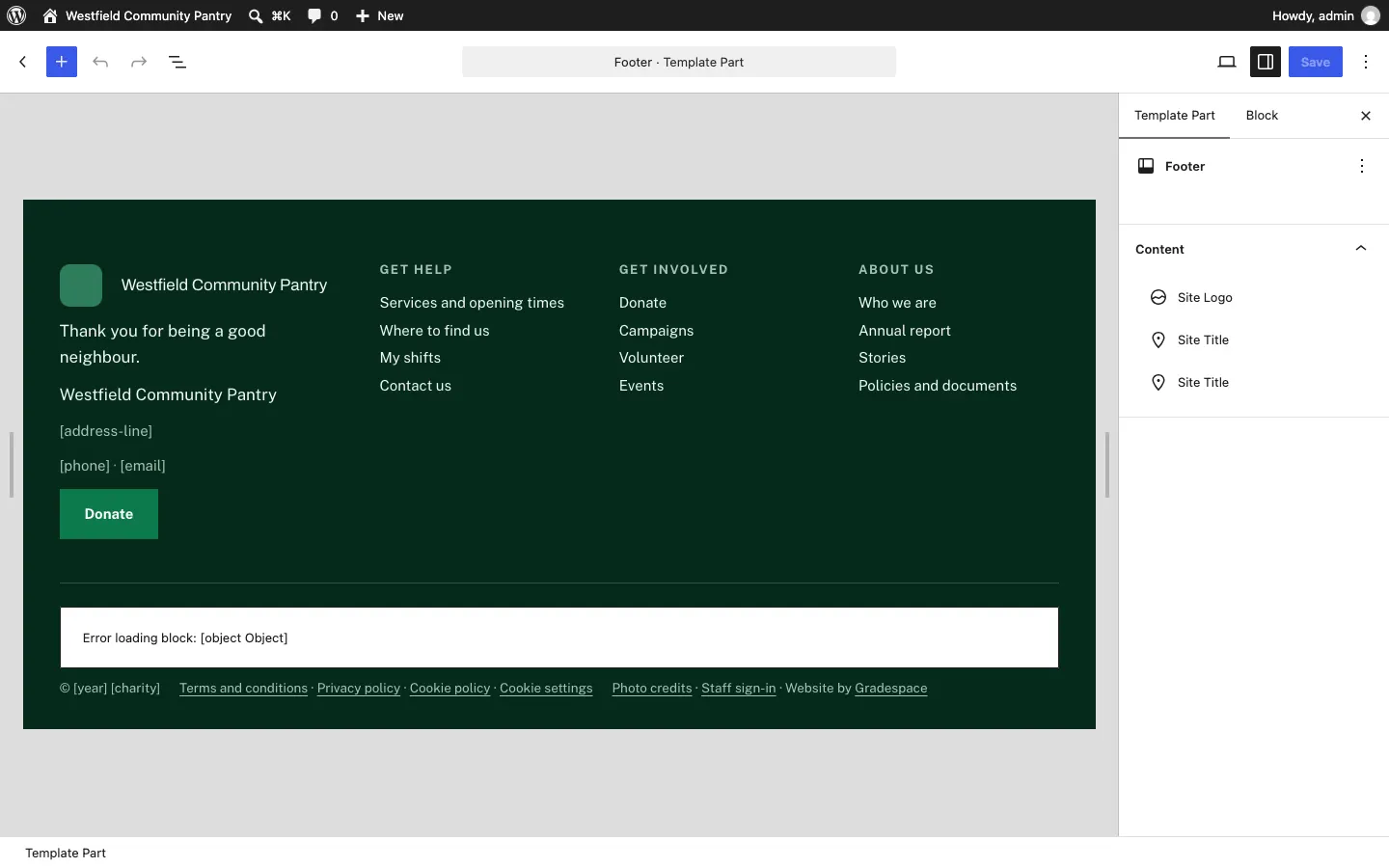Close the Settings sidebar
1389x868 pixels.
coord(1366,116)
